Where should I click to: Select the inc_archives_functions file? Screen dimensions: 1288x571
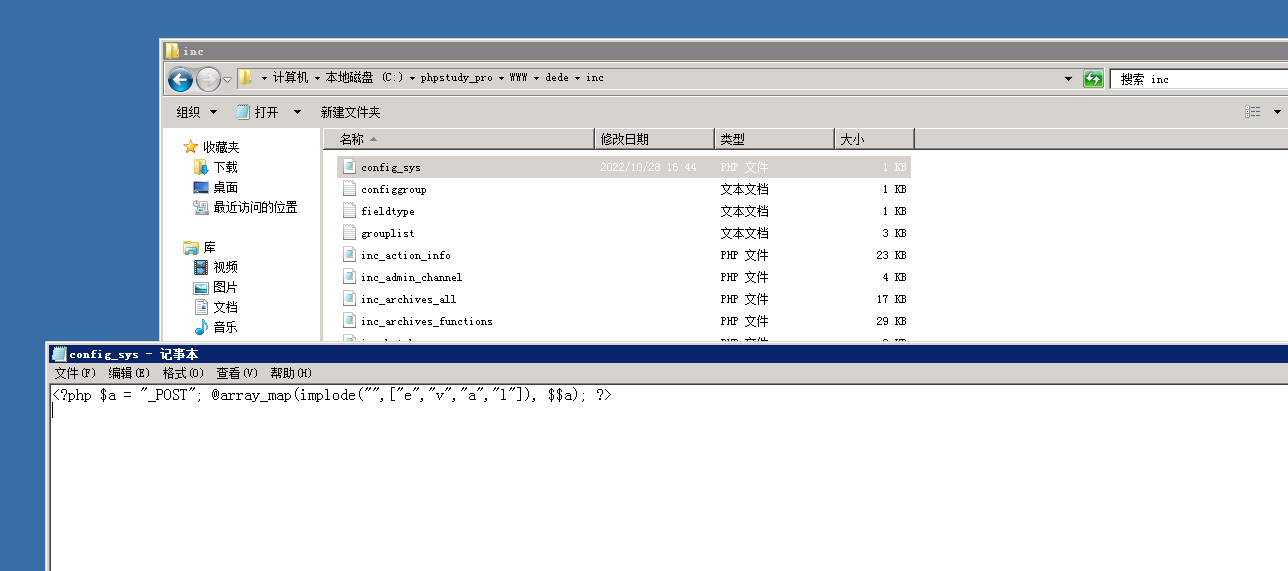[427, 321]
